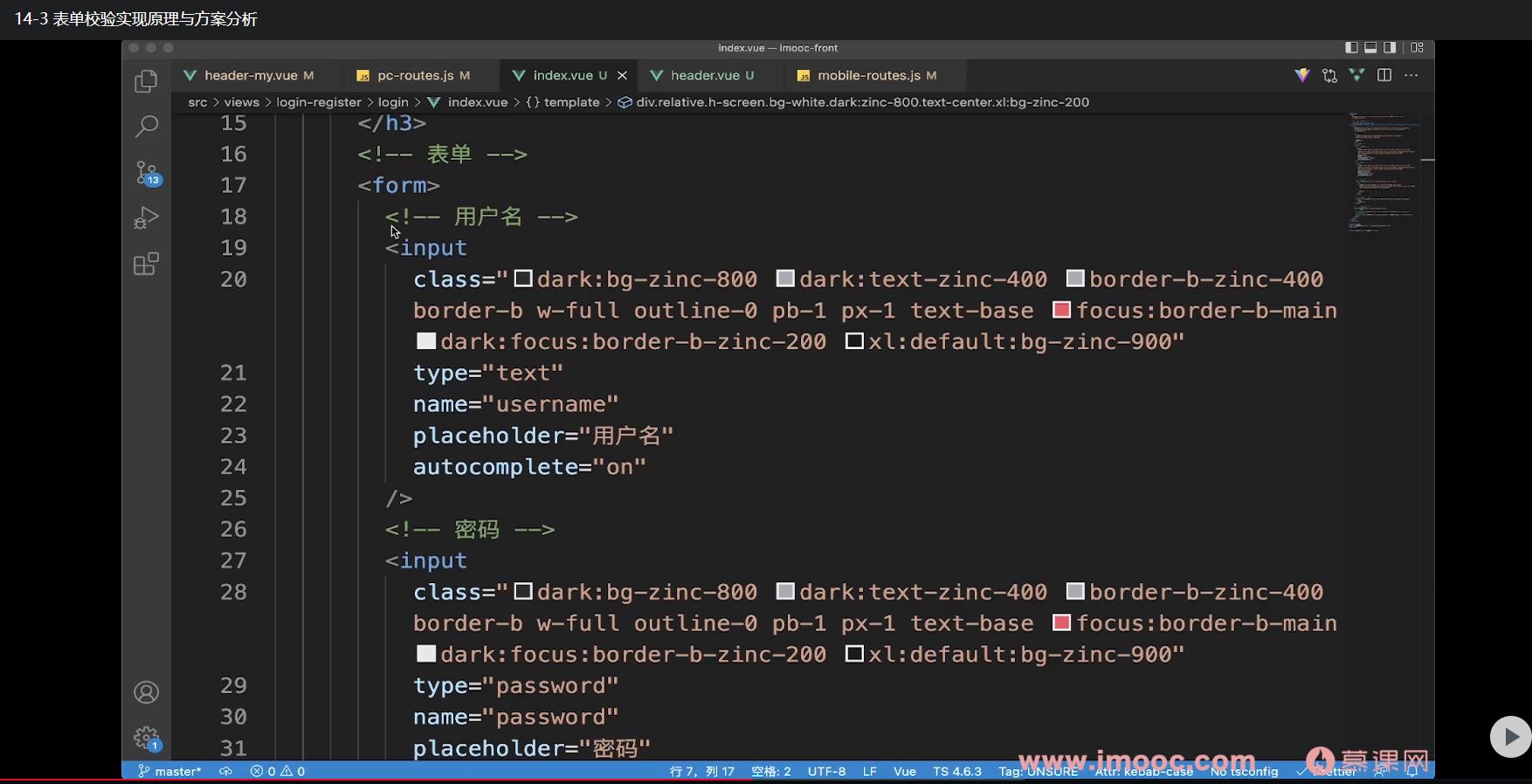Click the 空格: 2 indentation setting
This screenshot has height=784, width=1532.
[771, 771]
